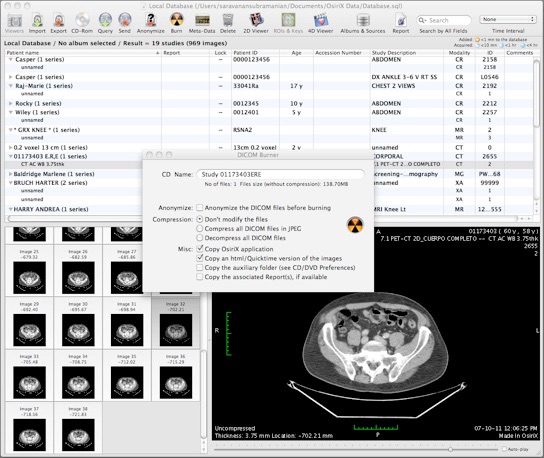The image size is (544, 458).
Task: Open the Time Interval None dropdown
Action: 507,19
